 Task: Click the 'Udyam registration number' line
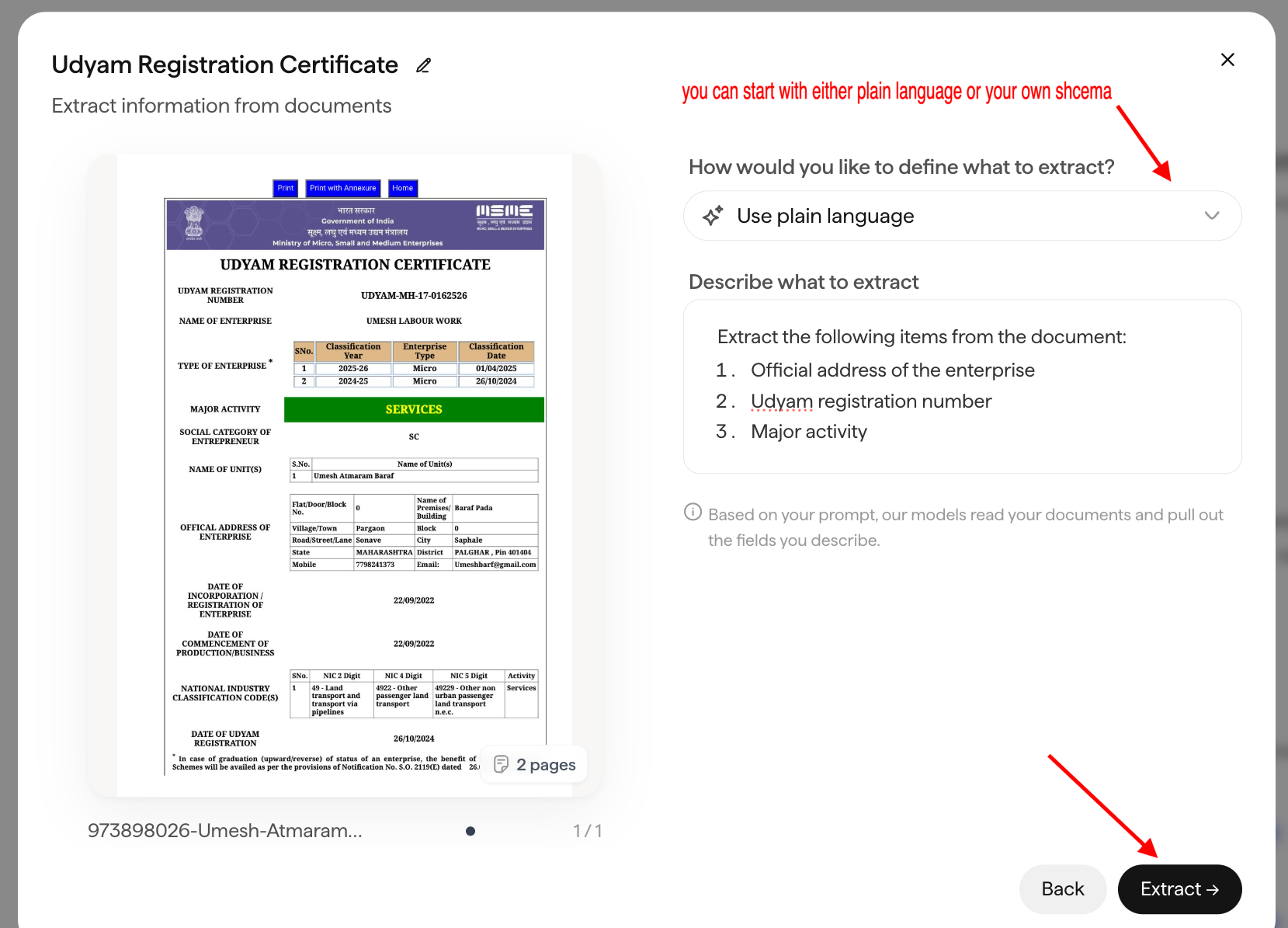click(871, 401)
